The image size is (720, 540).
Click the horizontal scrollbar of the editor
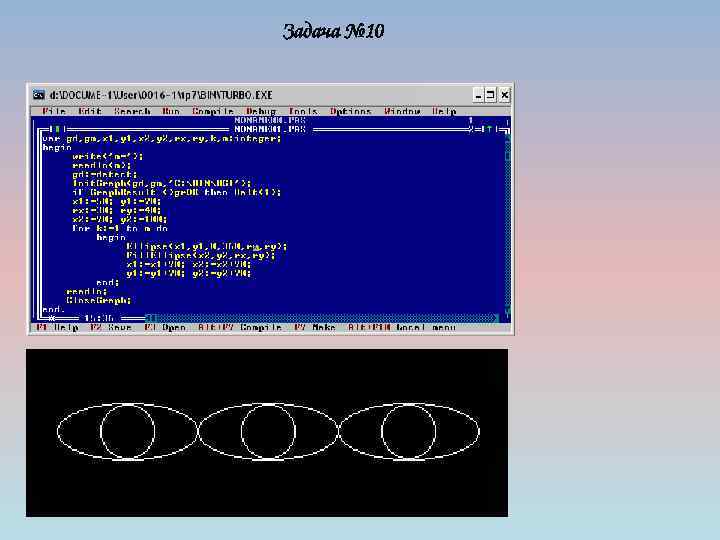pyautogui.click(x=321, y=318)
